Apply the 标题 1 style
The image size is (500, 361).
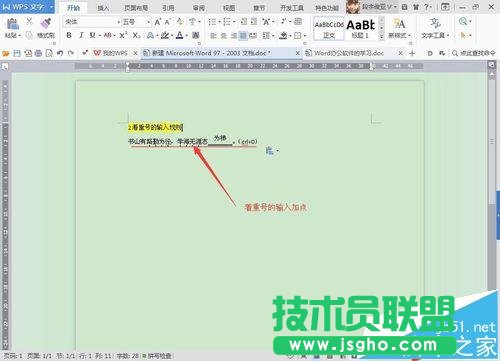[x=361, y=29]
